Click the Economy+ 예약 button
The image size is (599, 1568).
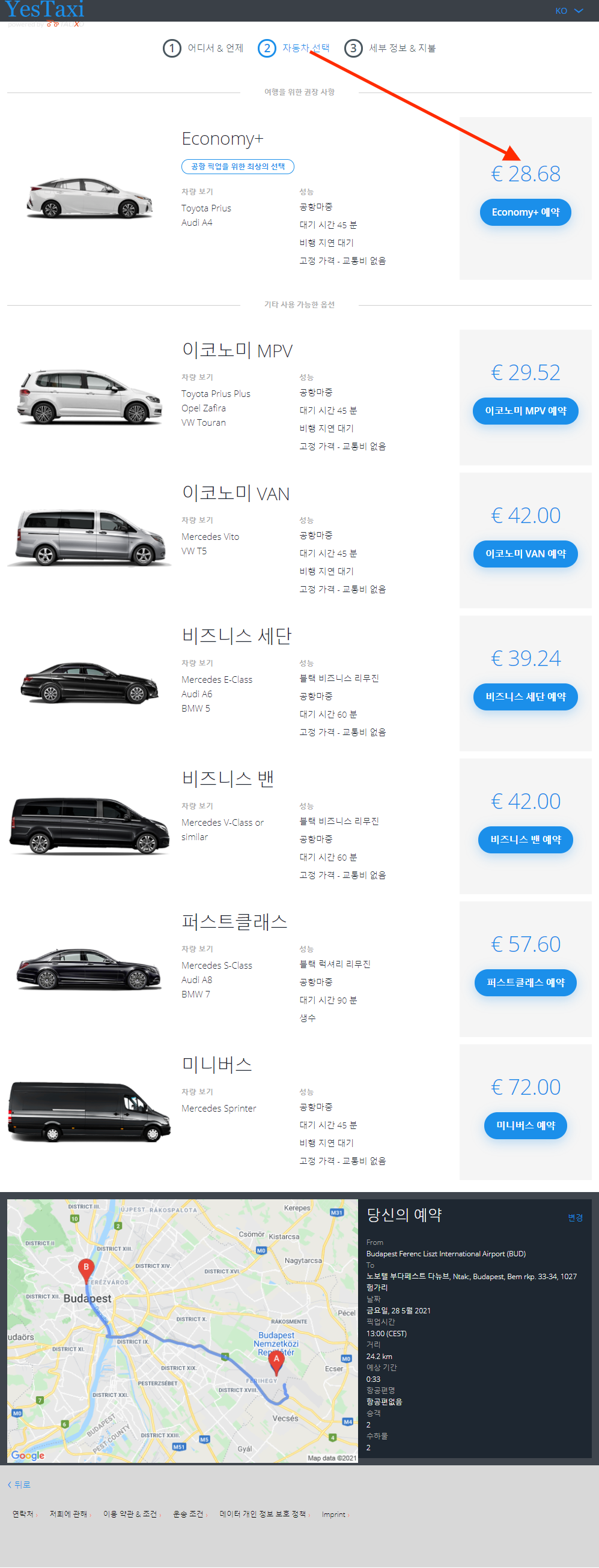click(x=525, y=213)
